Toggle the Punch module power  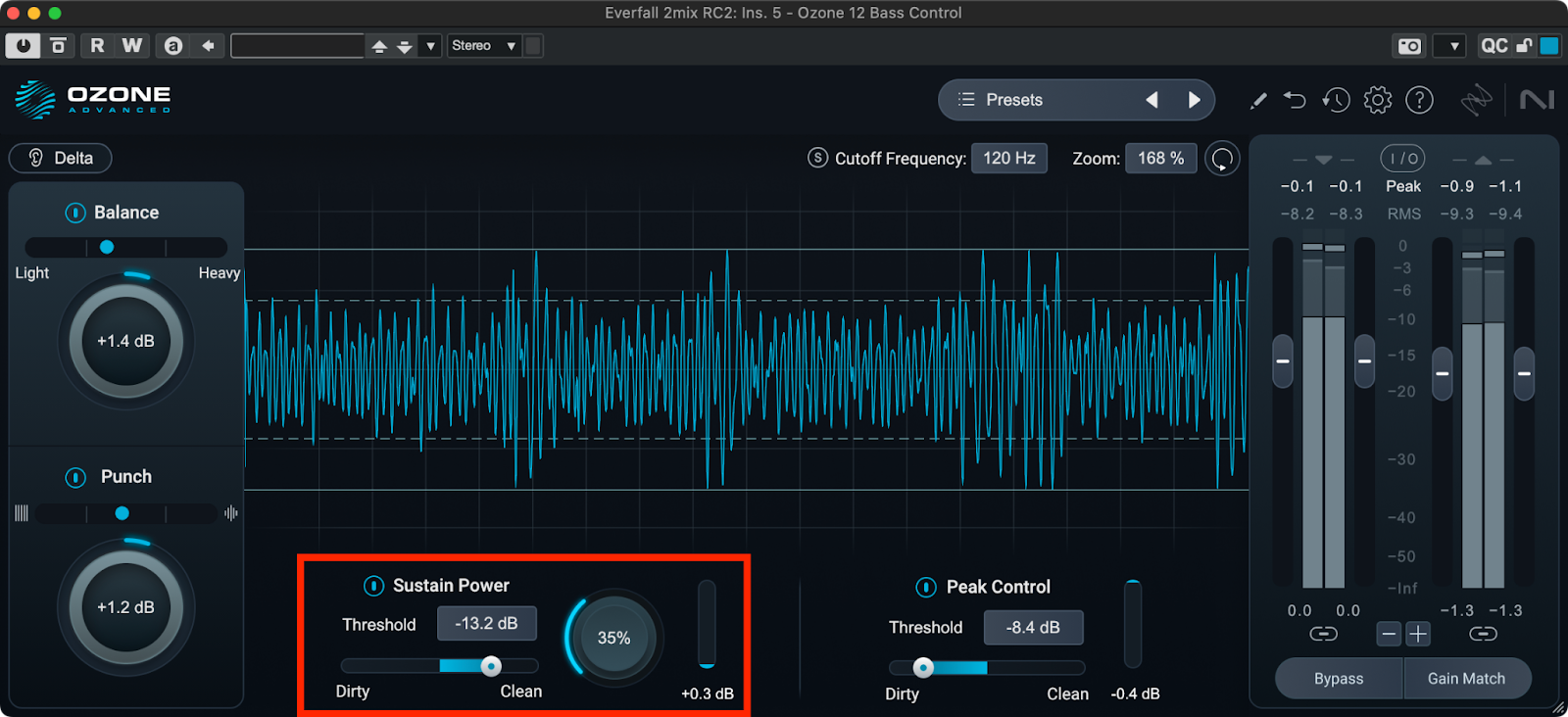pyautogui.click(x=75, y=477)
